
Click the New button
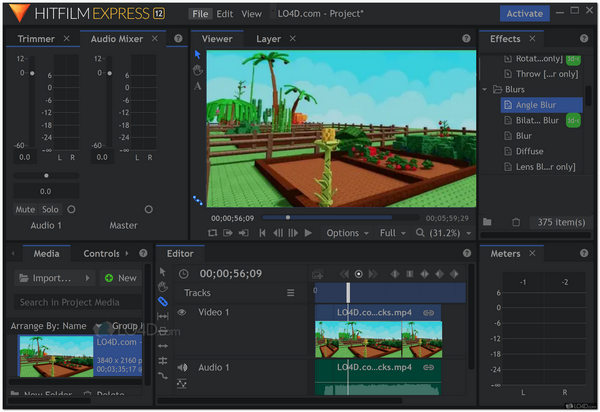tap(121, 278)
